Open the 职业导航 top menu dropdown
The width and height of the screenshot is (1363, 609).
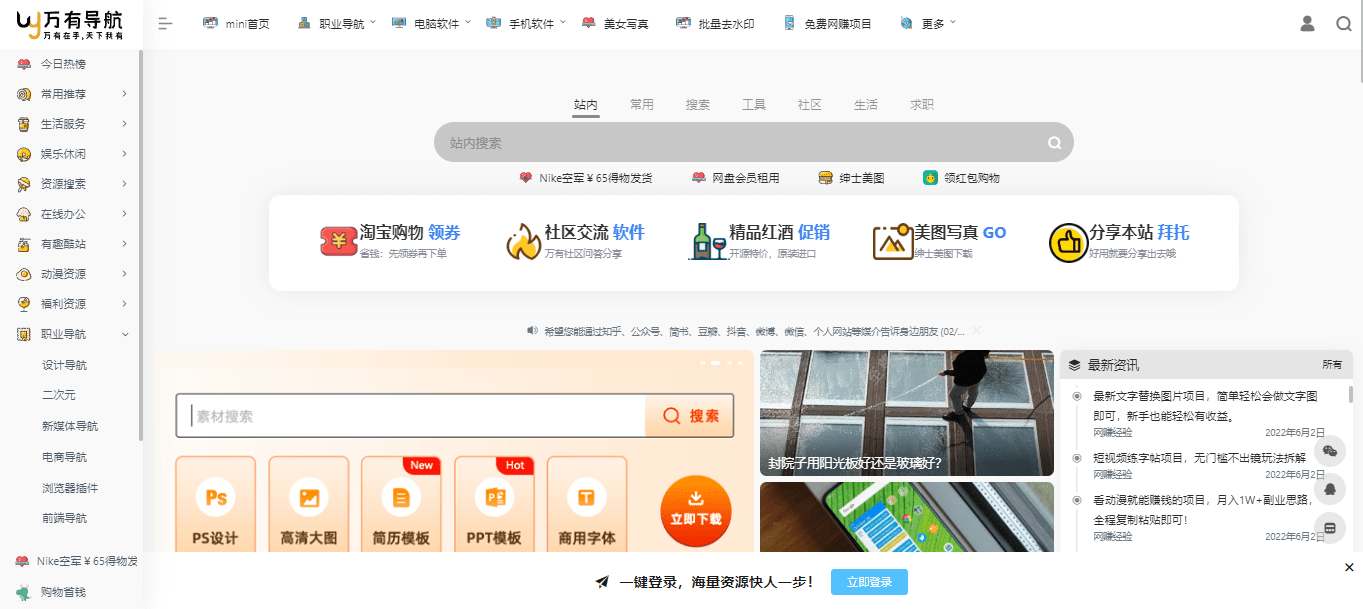click(336, 23)
